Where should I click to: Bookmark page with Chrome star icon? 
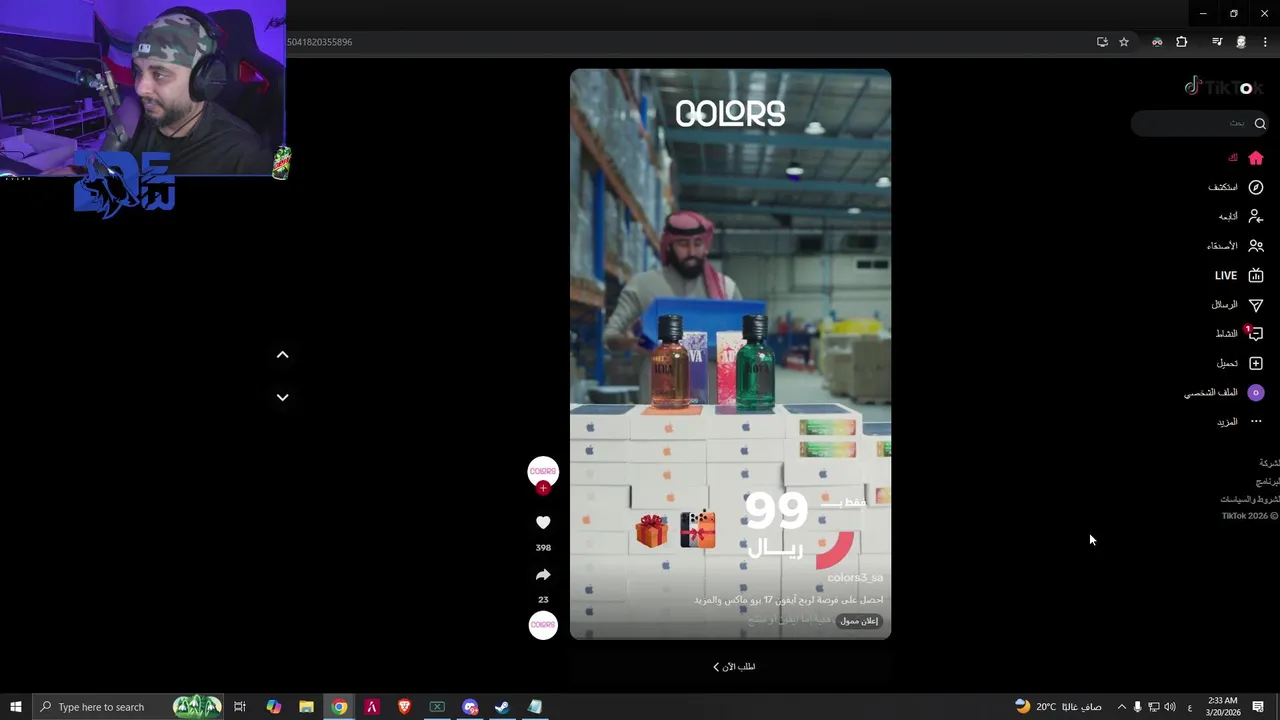tap(1124, 42)
